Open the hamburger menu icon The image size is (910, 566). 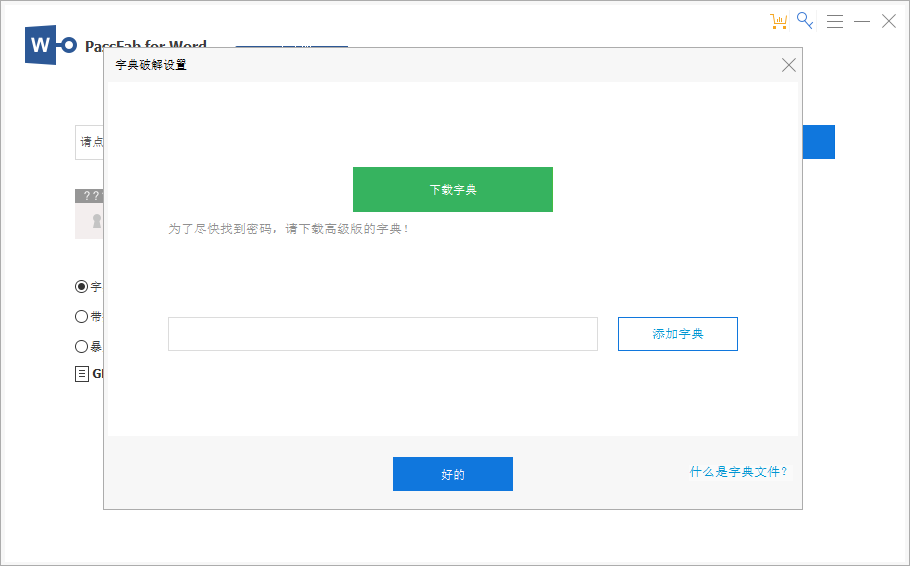click(835, 21)
